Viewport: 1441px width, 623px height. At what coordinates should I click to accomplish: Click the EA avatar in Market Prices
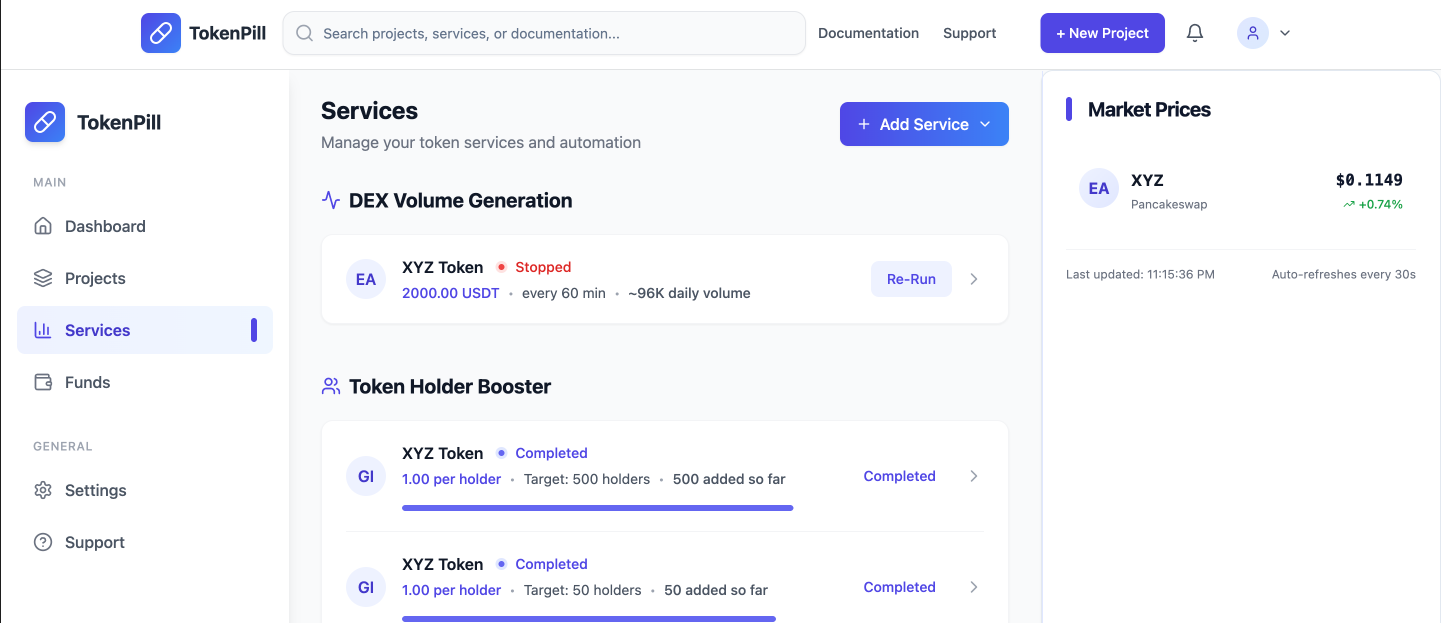point(1098,189)
